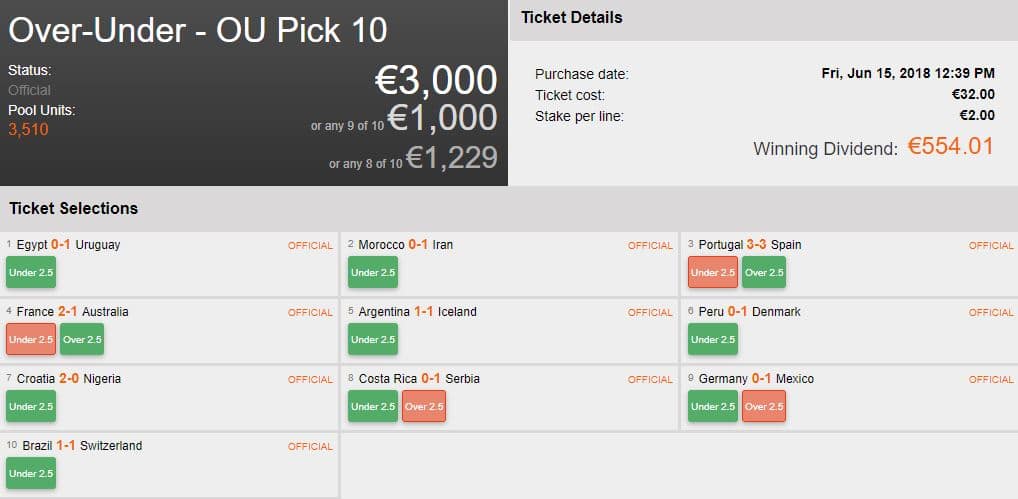Select Over 2.5 for France vs Australia

81,339
